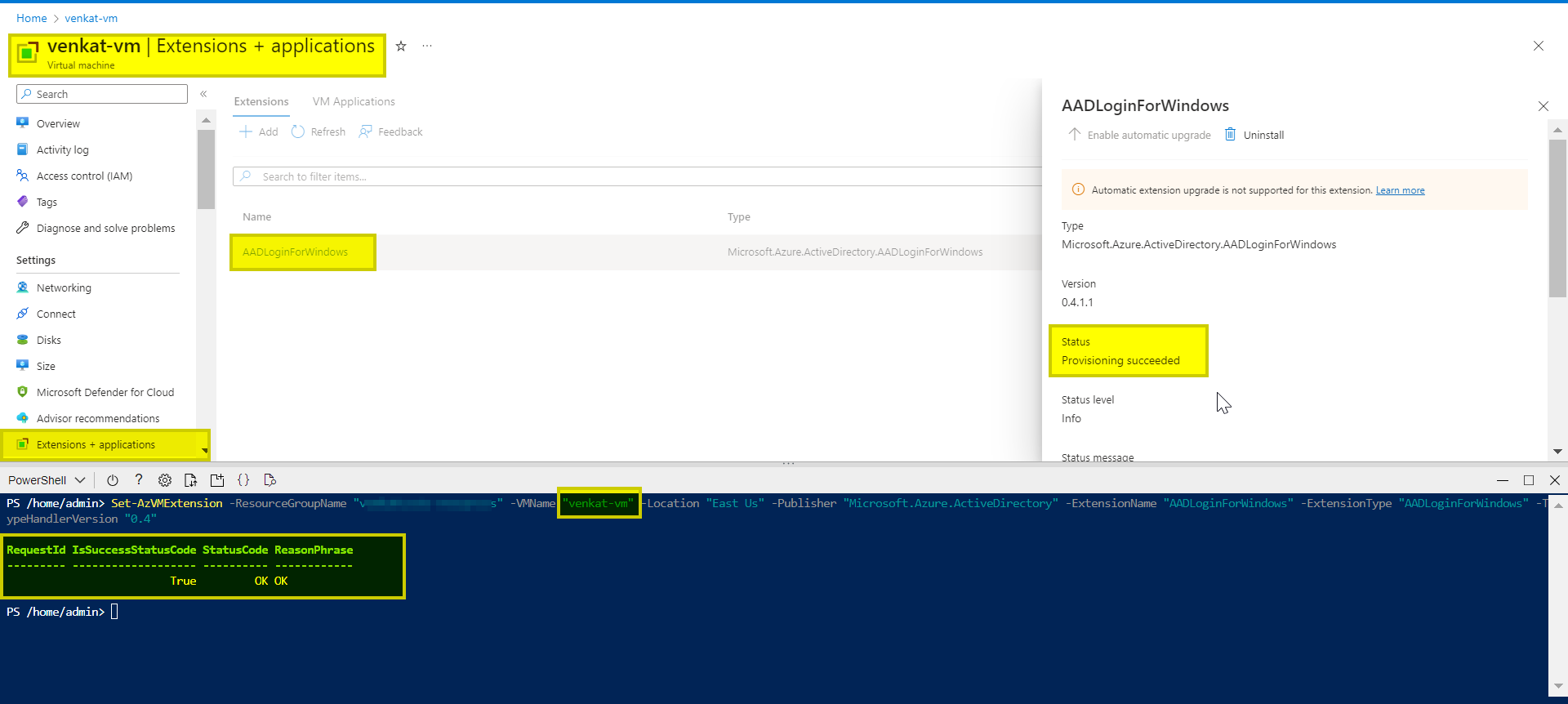Click the Tags icon
The width and height of the screenshot is (1568, 704).
click(23, 202)
